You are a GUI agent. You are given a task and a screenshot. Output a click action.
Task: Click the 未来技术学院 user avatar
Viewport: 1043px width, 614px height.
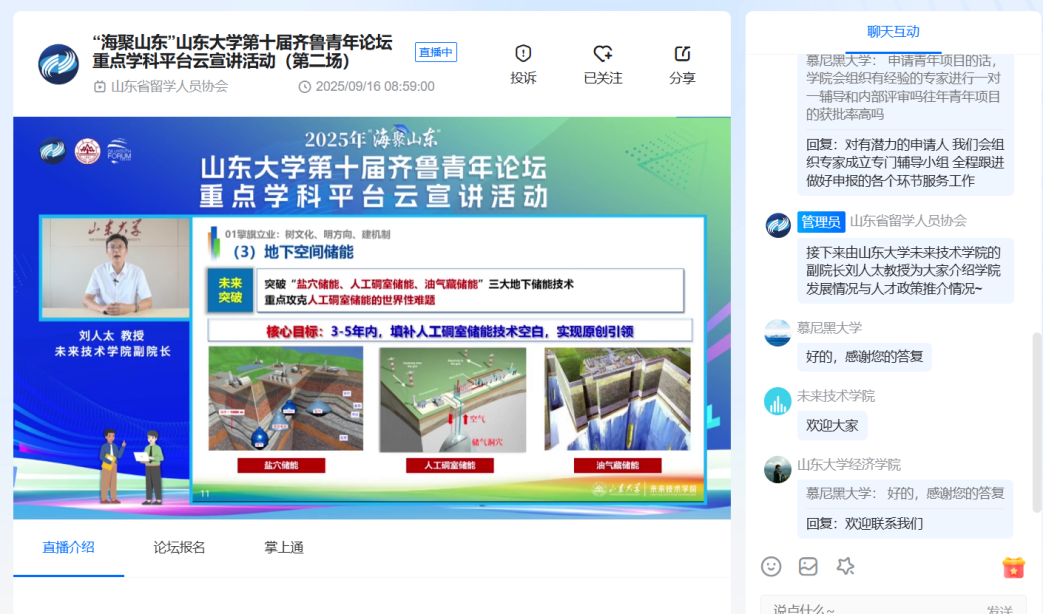(x=778, y=401)
